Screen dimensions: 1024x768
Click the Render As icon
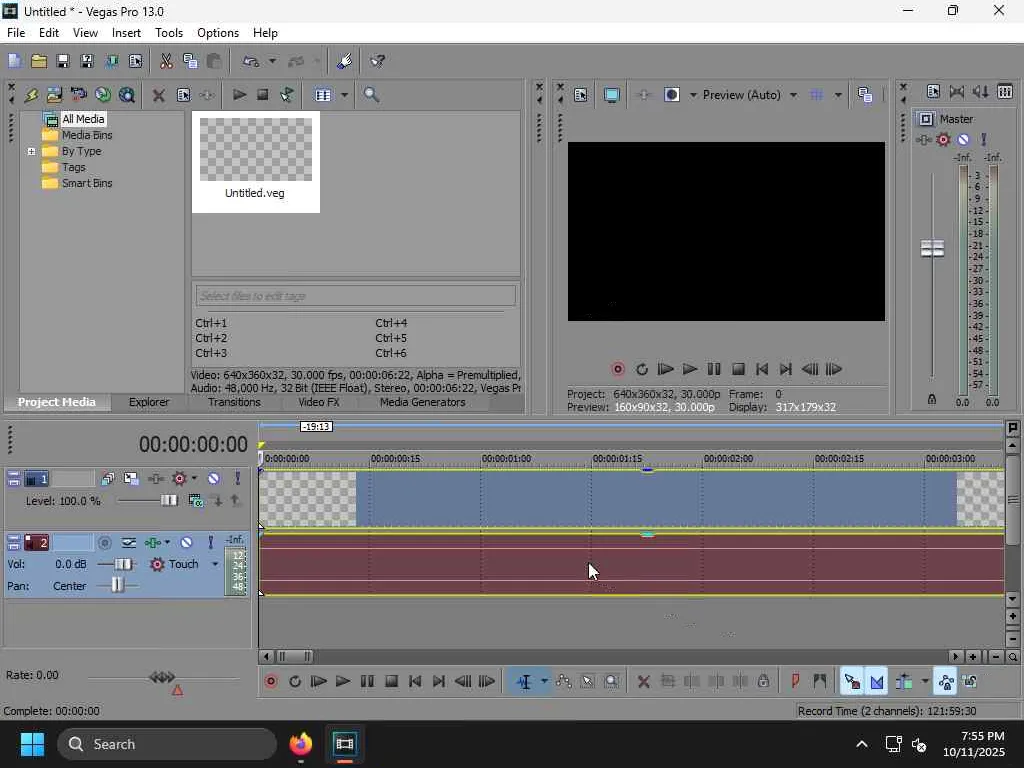point(112,61)
